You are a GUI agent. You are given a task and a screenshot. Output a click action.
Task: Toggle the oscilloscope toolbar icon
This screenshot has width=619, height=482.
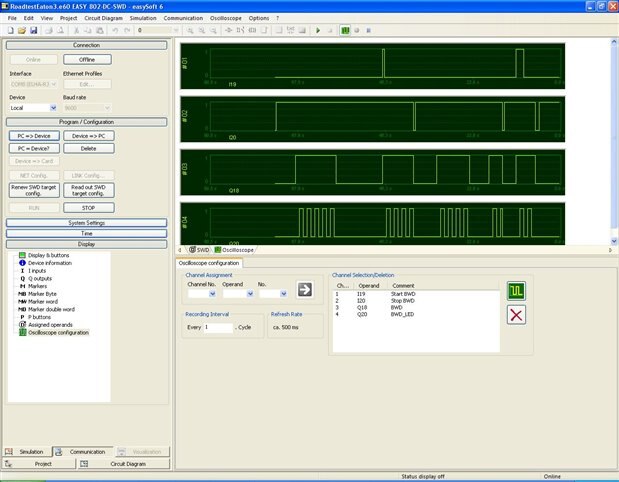(x=344, y=31)
